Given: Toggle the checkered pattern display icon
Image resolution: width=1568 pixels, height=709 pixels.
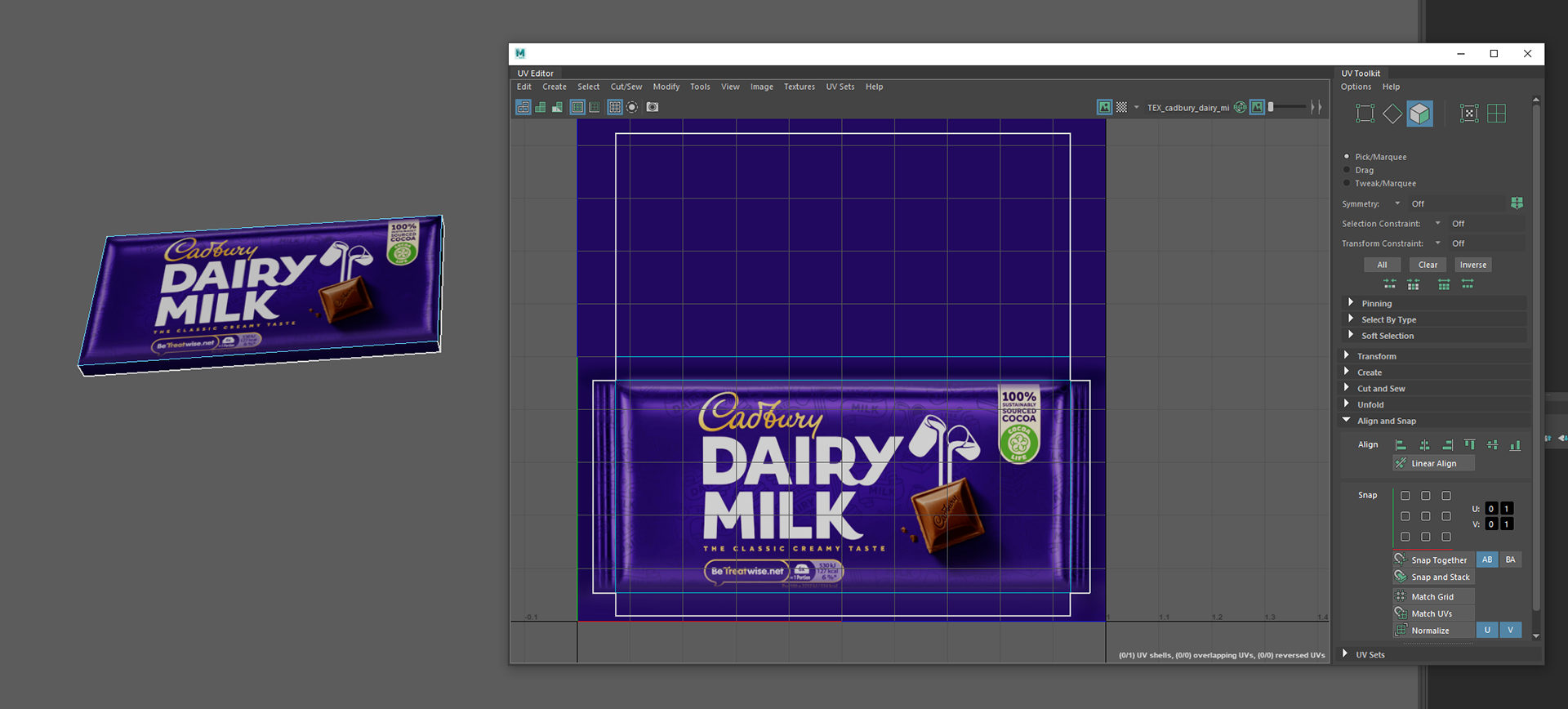Looking at the screenshot, I should 1122,107.
